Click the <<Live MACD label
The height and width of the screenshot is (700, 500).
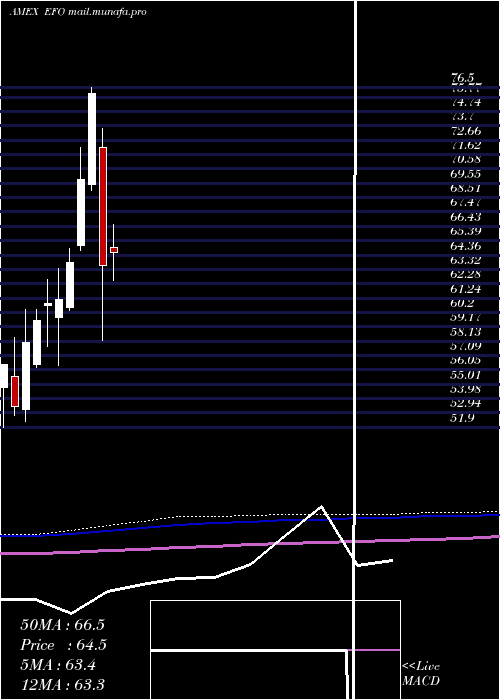coord(421,674)
